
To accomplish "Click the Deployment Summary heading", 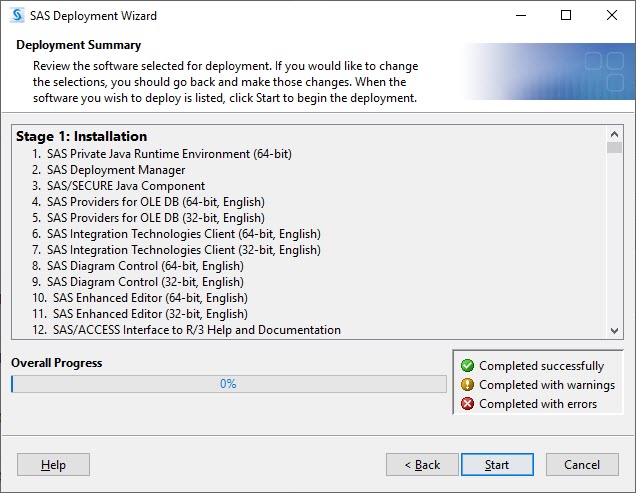I will coord(79,45).
